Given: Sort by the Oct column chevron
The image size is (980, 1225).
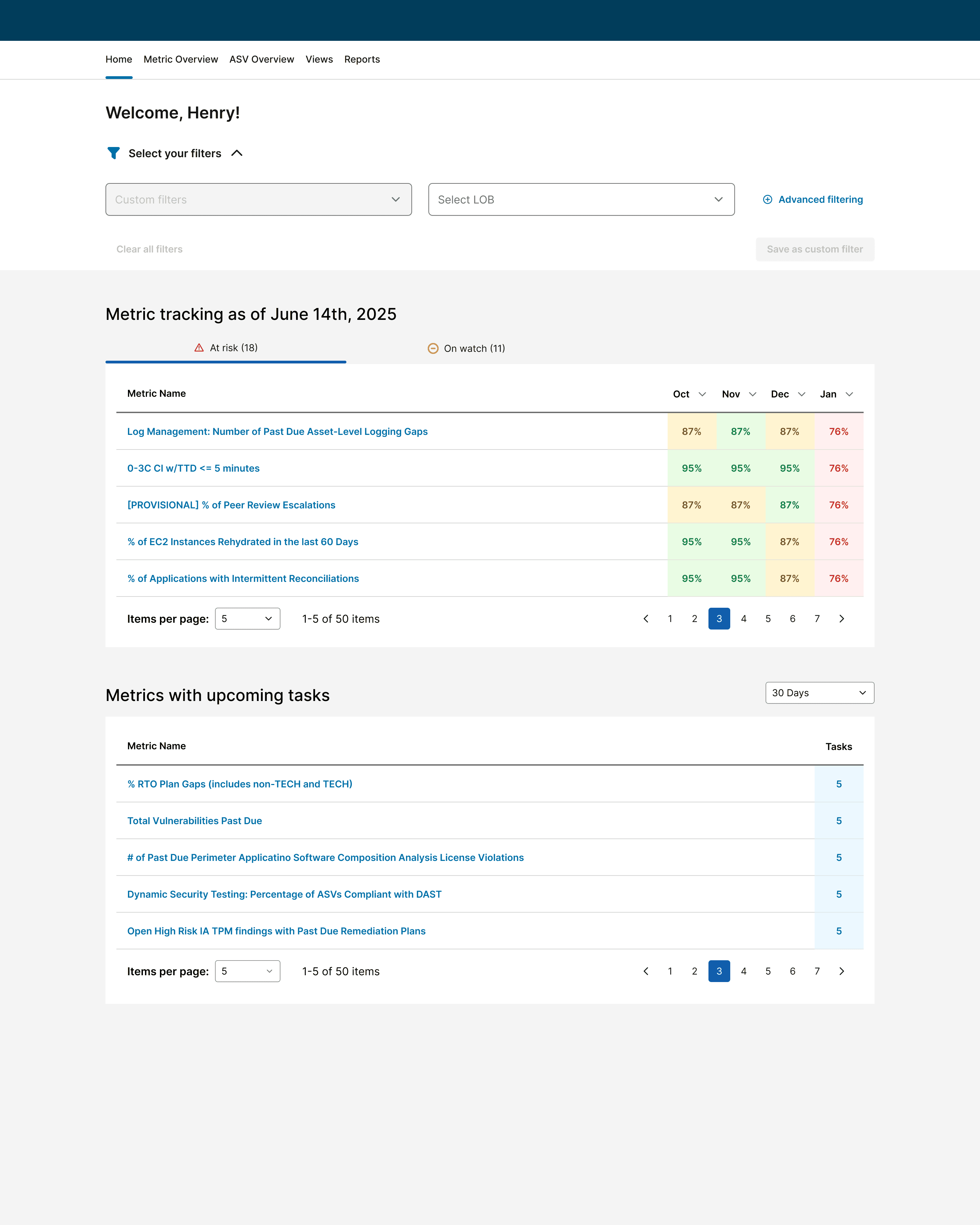Looking at the screenshot, I should click(x=702, y=394).
